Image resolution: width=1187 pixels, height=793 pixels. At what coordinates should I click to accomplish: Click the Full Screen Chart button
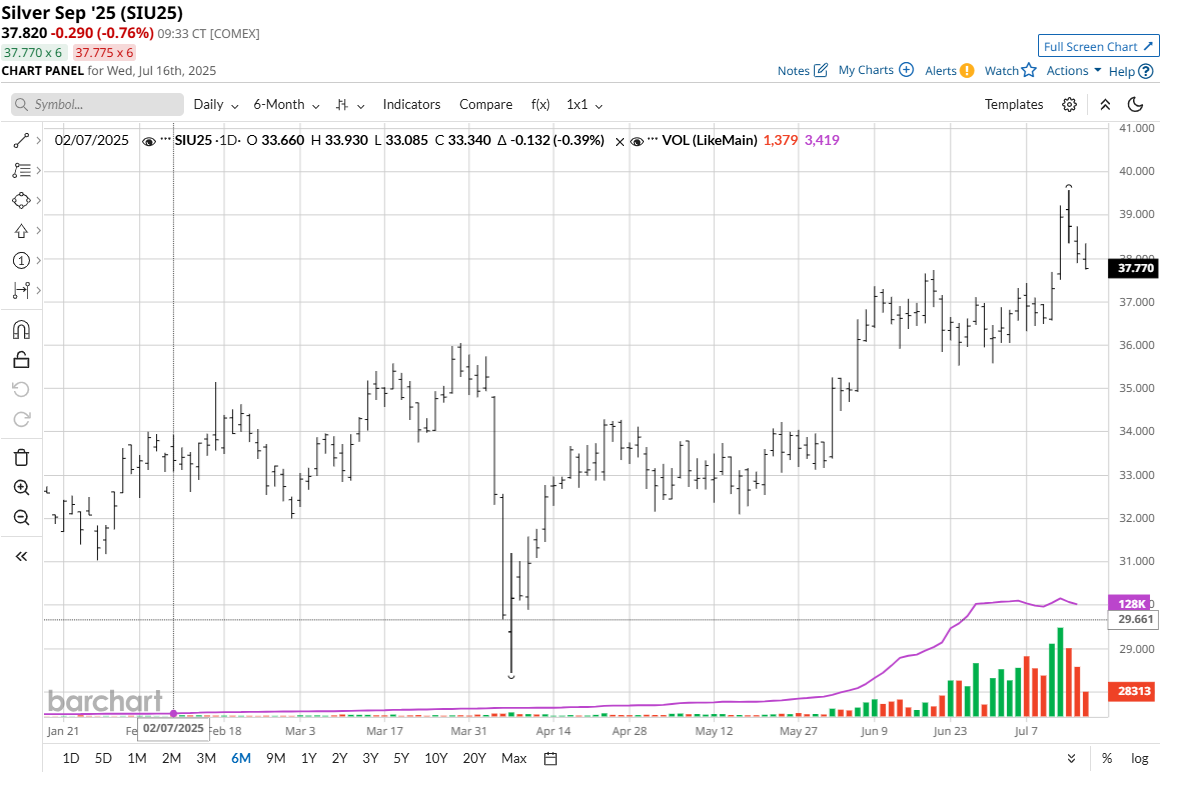[x=1098, y=46]
